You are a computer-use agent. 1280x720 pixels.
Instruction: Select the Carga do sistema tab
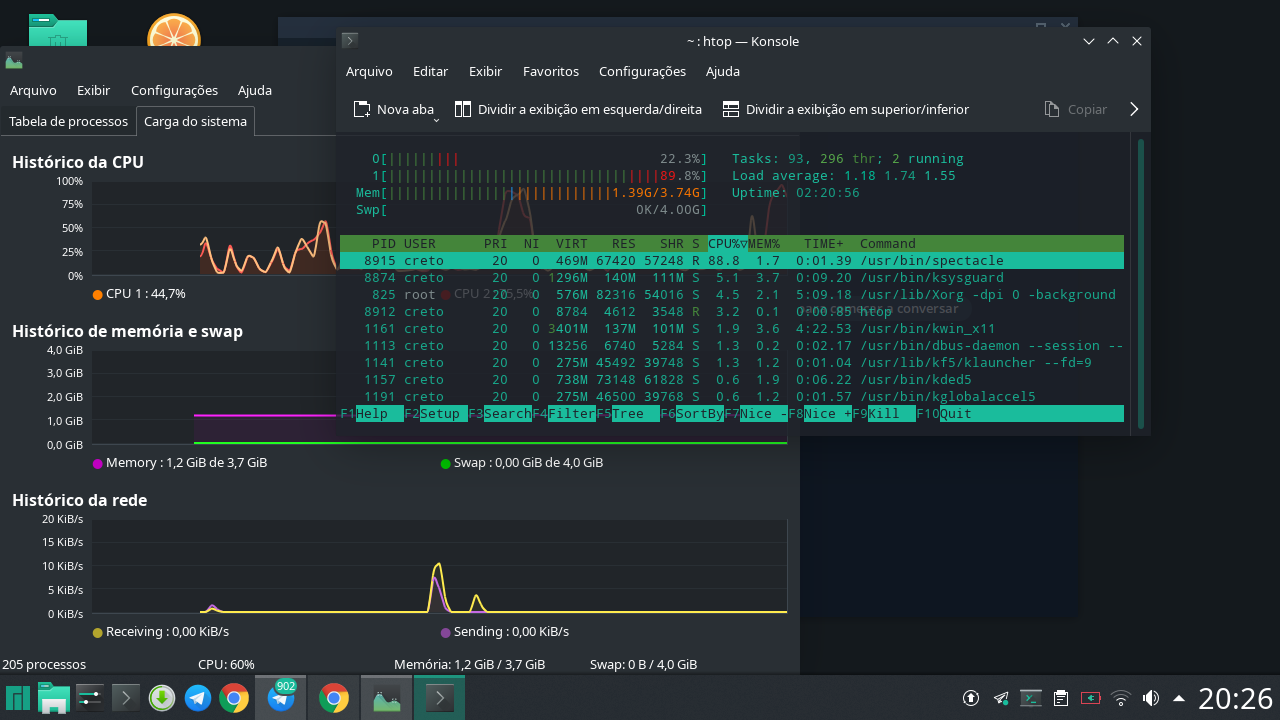(x=195, y=122)
